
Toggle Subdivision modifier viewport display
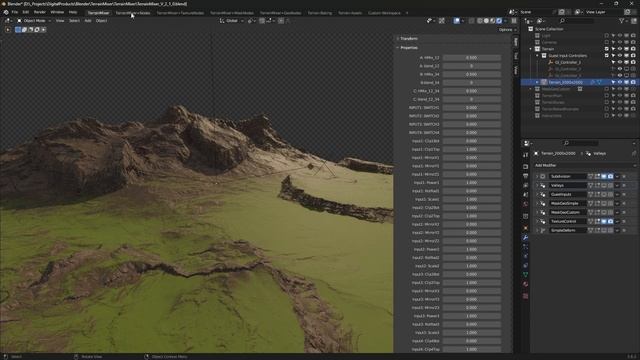[604, 176]
